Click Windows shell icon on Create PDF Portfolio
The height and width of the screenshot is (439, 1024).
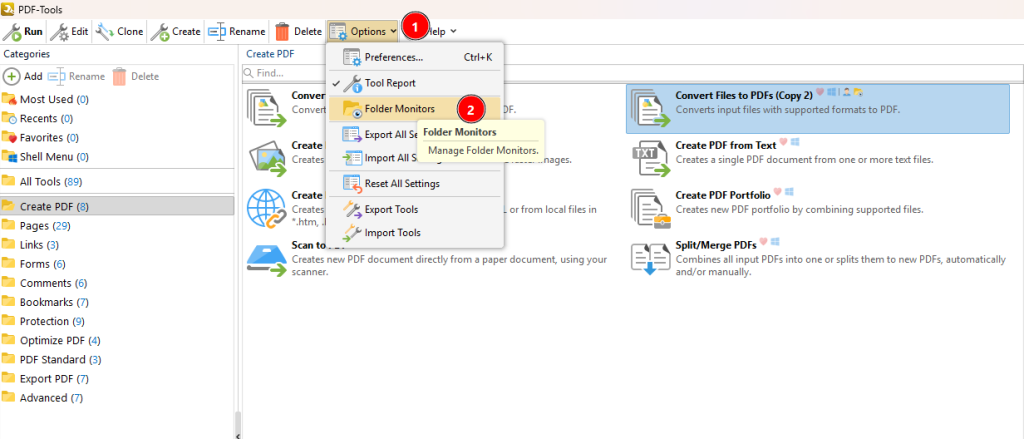[789, 192]
